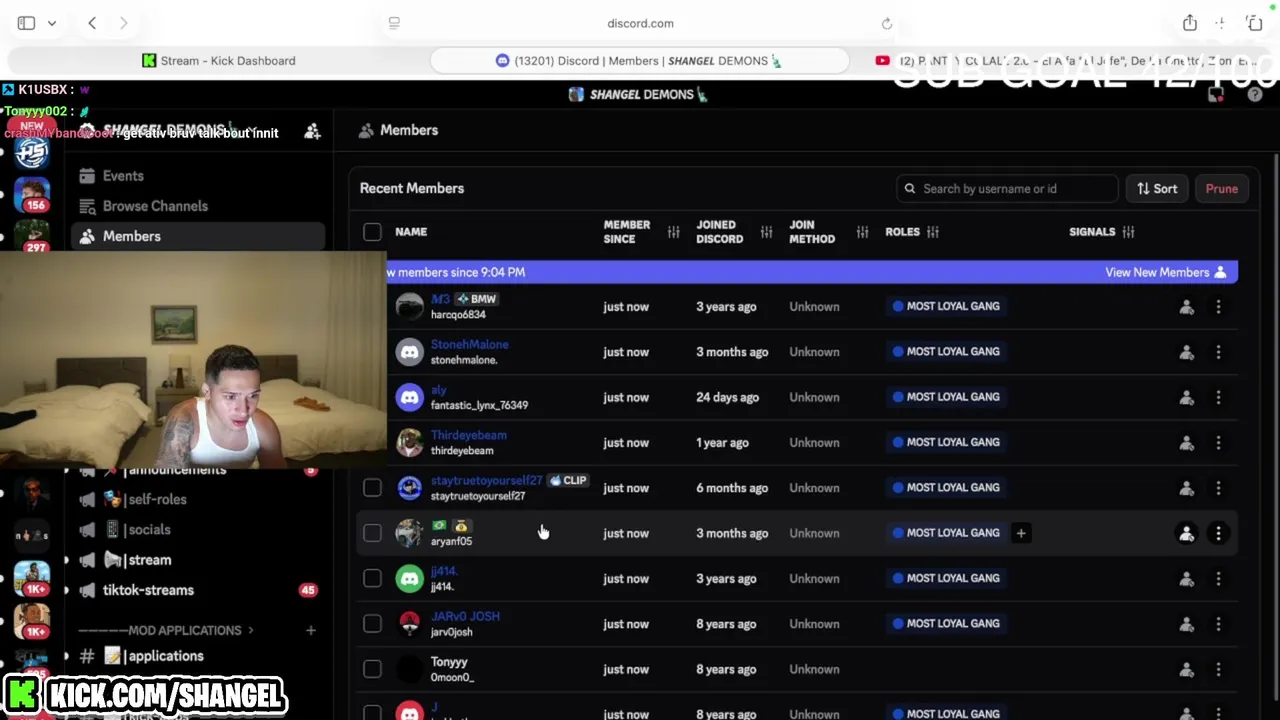This screenshot has width=1280, height=720.
Task: Open Safari sidebar toggle icon
Action: (26, 23)
